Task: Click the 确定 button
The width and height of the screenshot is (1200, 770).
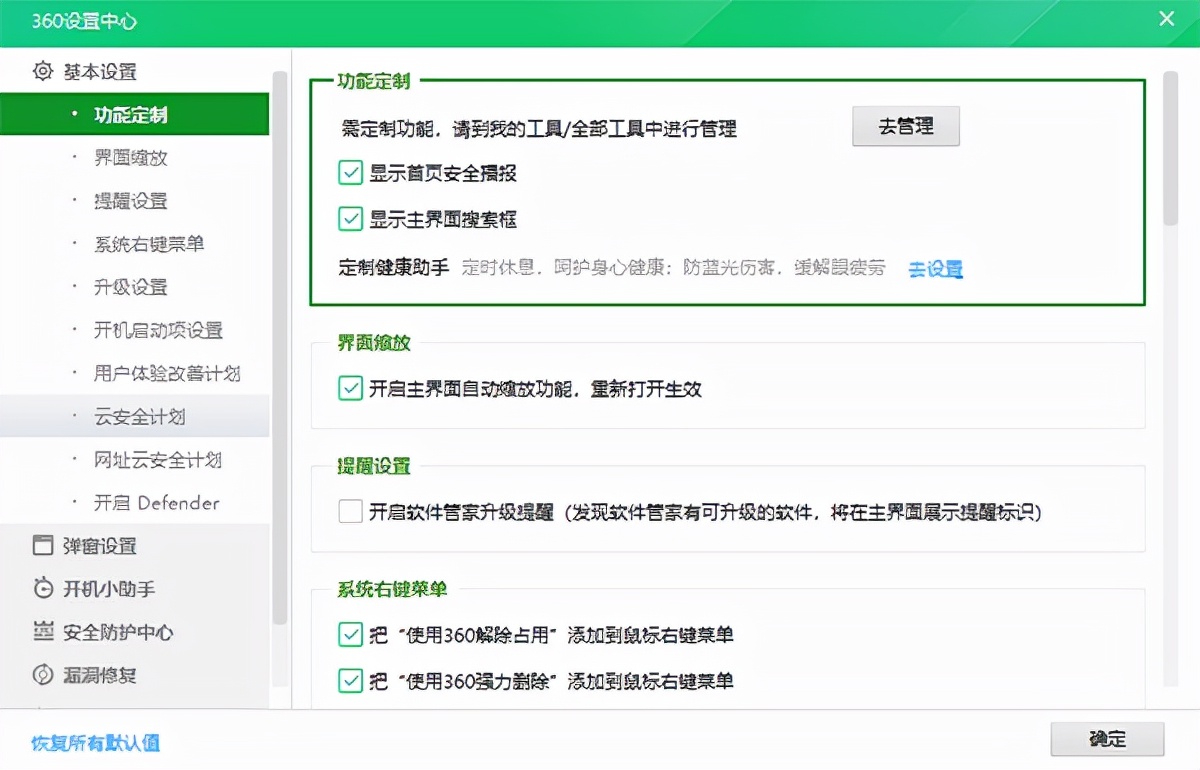Action: tap(1107, 739)
